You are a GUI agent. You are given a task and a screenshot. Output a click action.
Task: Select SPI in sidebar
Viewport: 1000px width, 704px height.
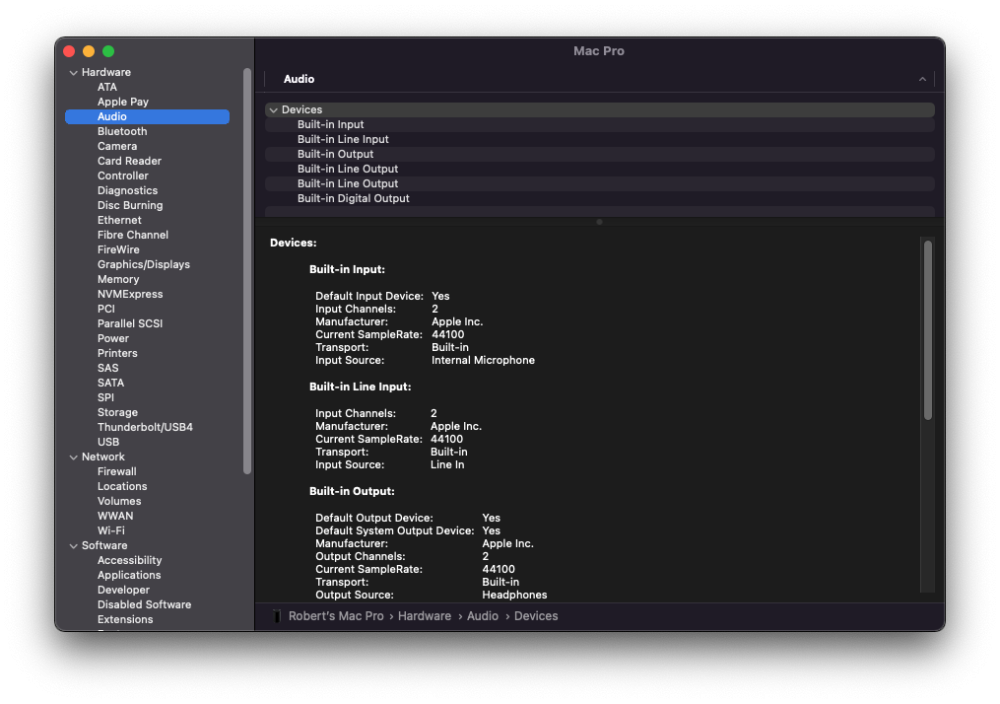click(x=105, y=397)
